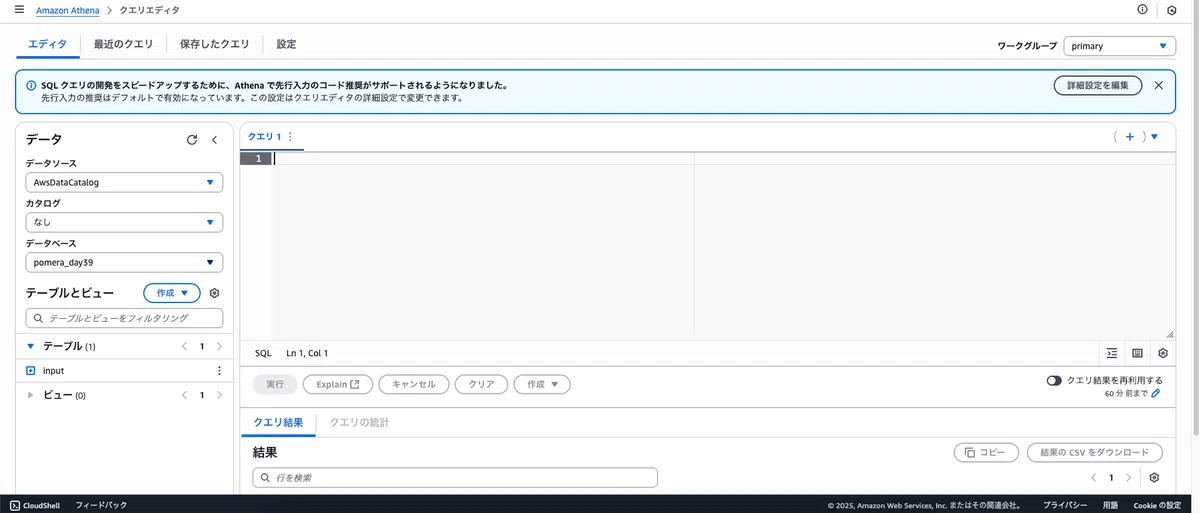Click the input table name

(x=53, y=371)
